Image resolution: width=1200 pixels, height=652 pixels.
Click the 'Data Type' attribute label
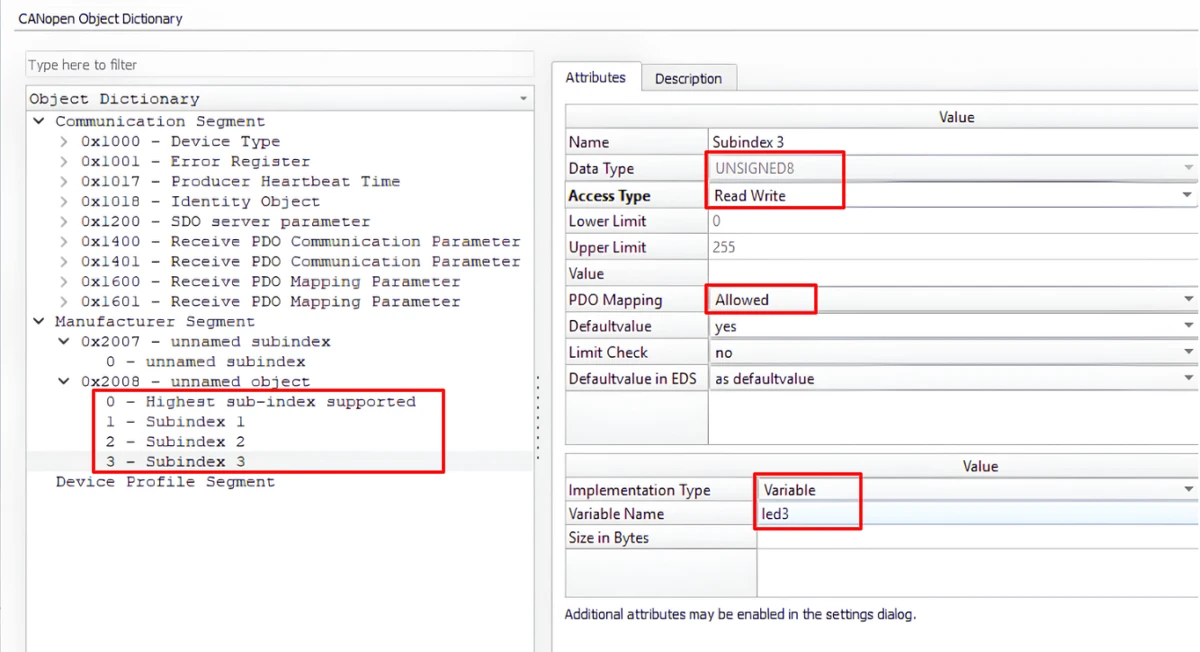(x=601, y=169)
